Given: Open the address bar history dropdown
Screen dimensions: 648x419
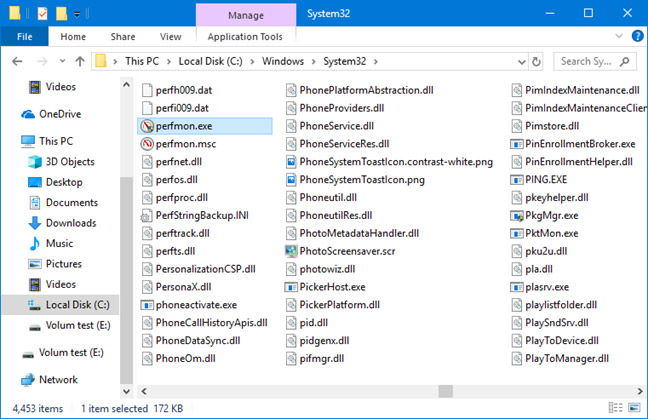Looking at the screenshot, I should pos(522,62).
